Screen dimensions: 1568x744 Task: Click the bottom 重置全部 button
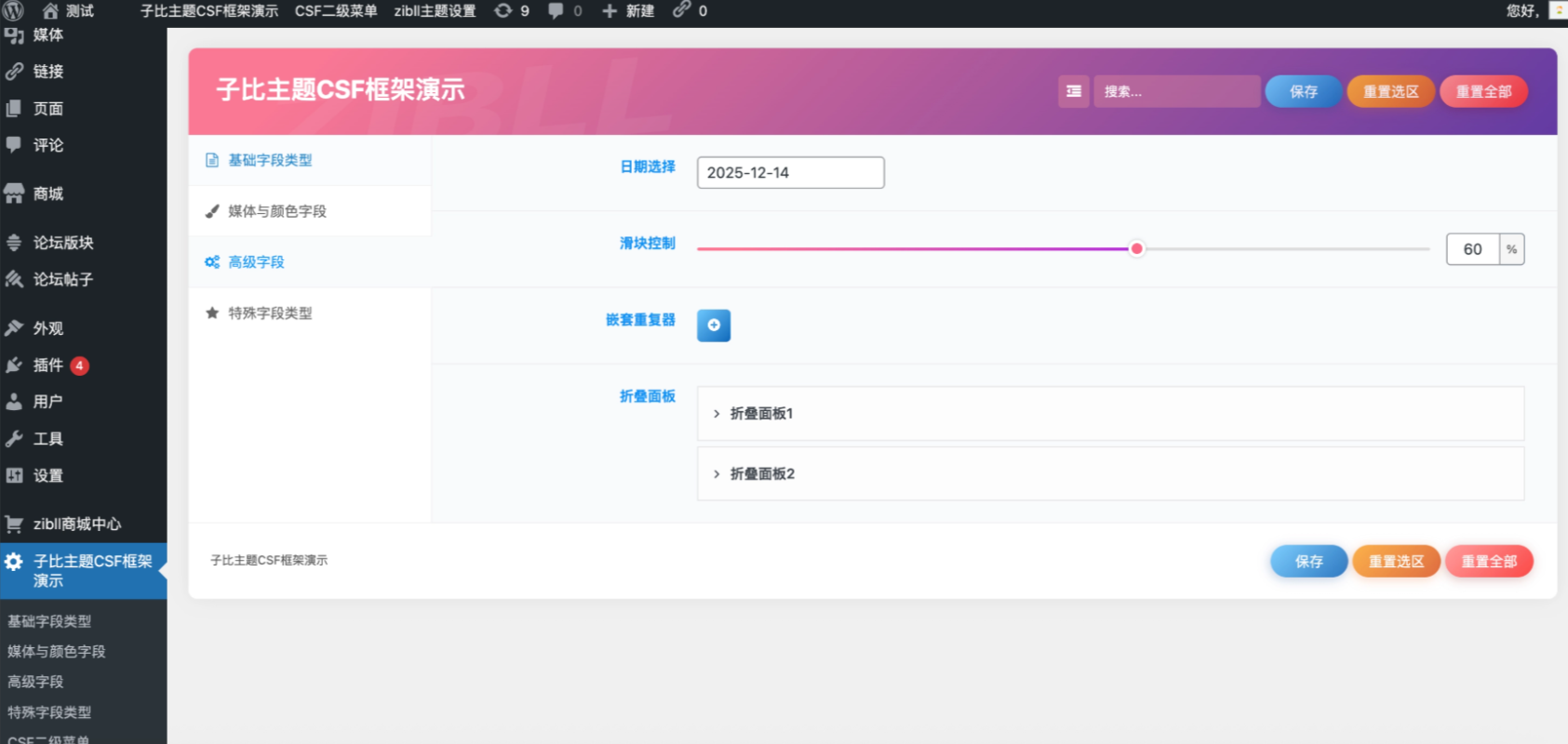1490,562
